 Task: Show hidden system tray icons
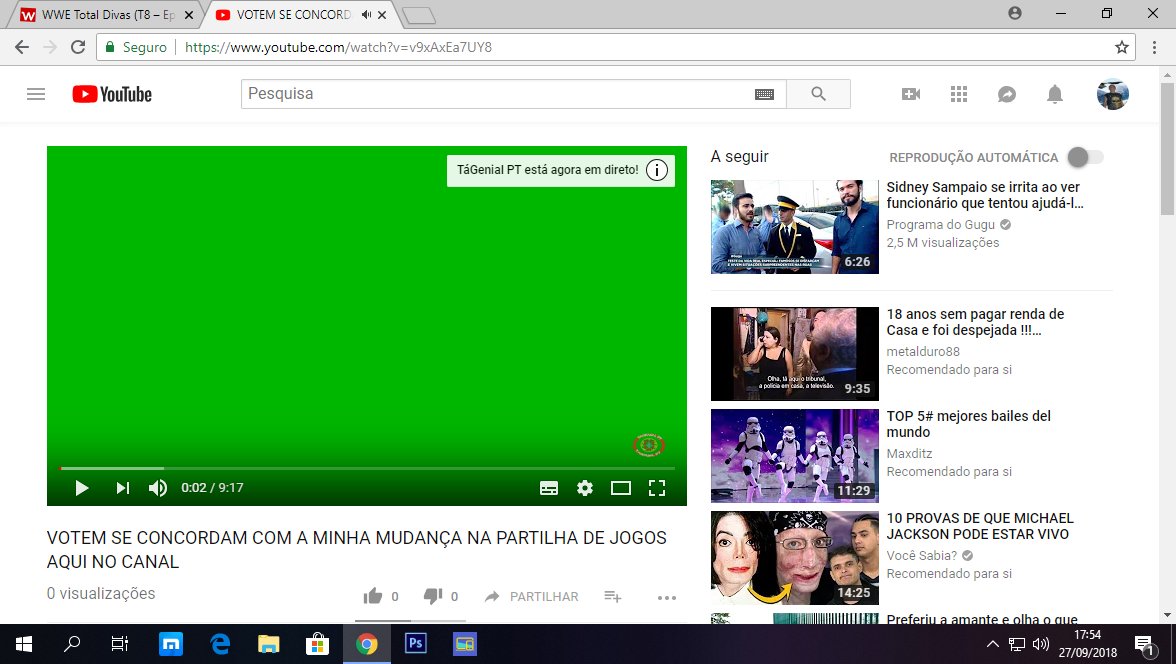(992, 644)
